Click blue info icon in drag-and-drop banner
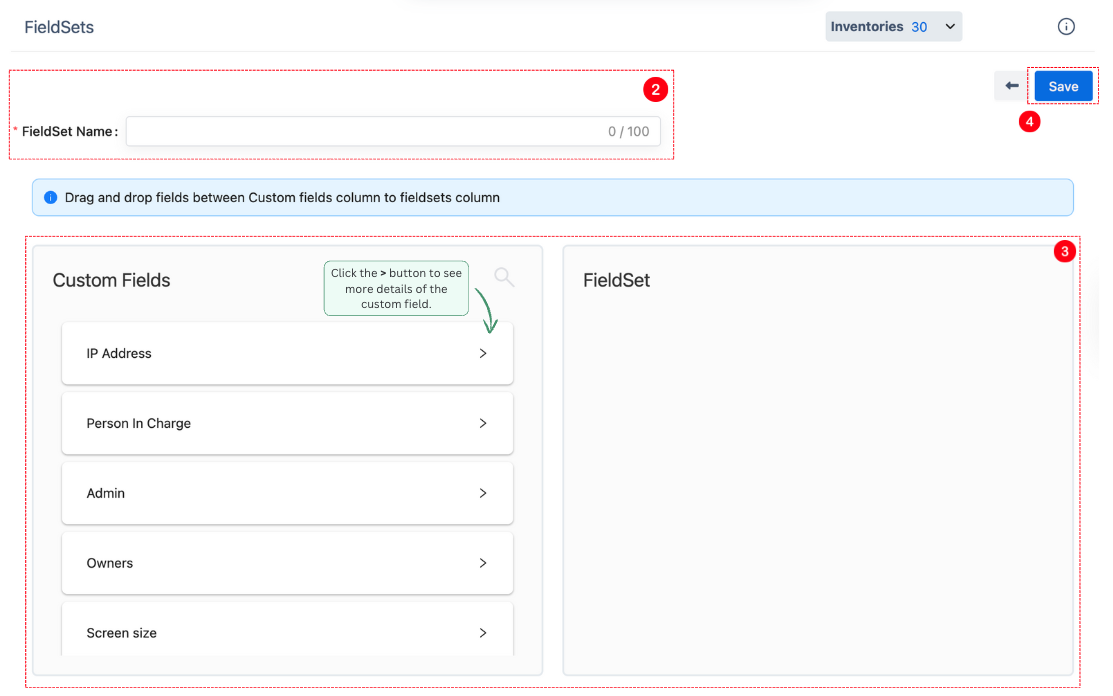Image resolution: width=1113 pixels, height=696 pixels. (x=51, y=198)
